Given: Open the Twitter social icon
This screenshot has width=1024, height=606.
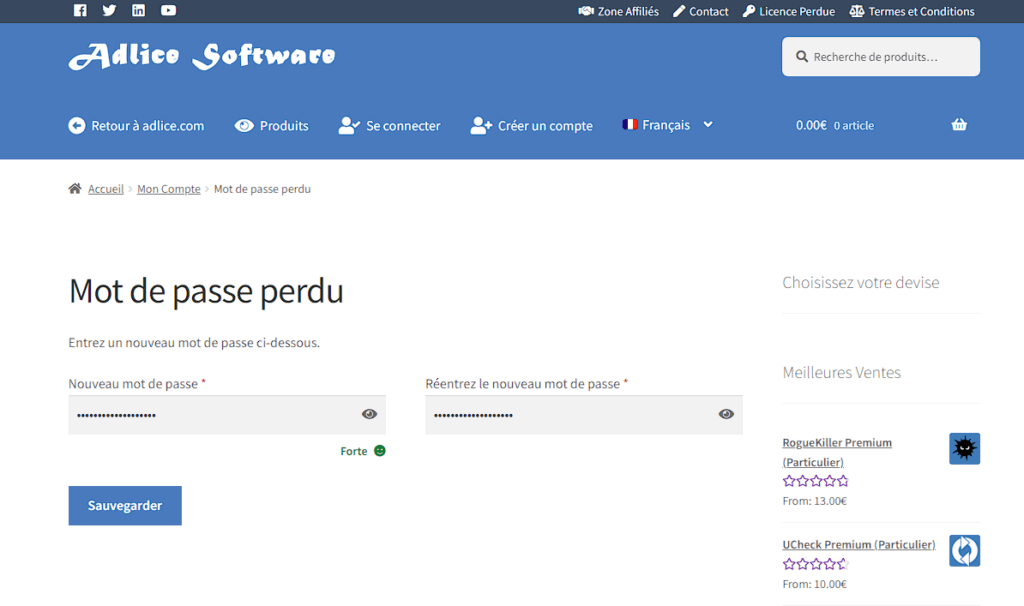Looking at the screenshot, I should point(109,11).
